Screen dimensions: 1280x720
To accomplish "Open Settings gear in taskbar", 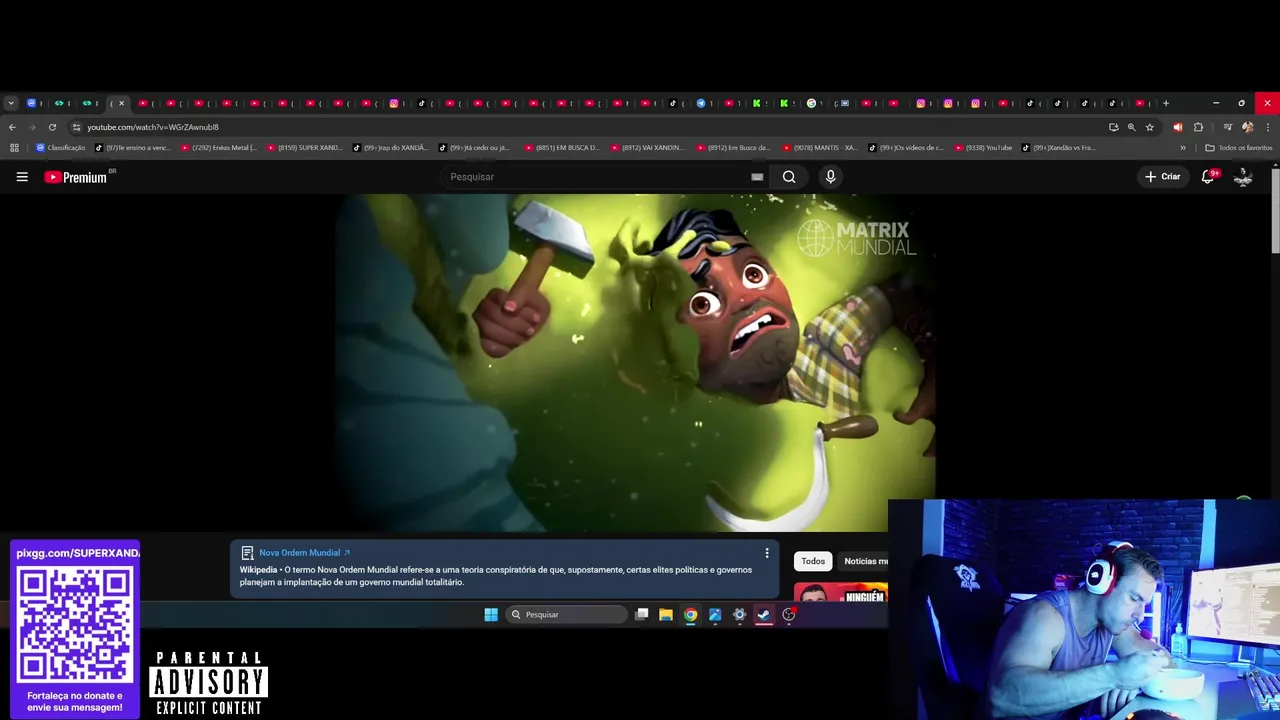I will pyautogui.click(x=740, y=615).
